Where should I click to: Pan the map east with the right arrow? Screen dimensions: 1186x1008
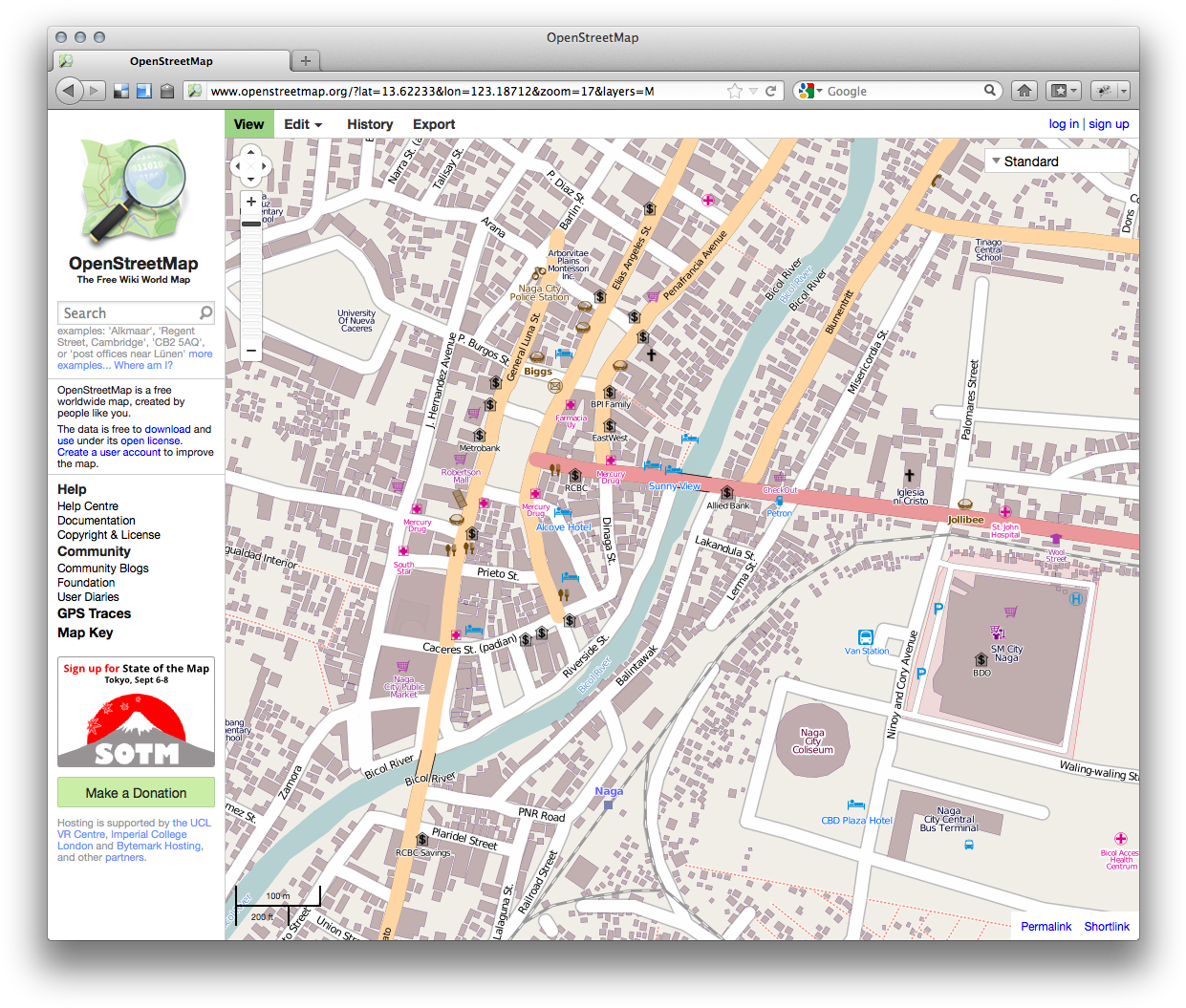pyautogui.click(x=264, y=165)
